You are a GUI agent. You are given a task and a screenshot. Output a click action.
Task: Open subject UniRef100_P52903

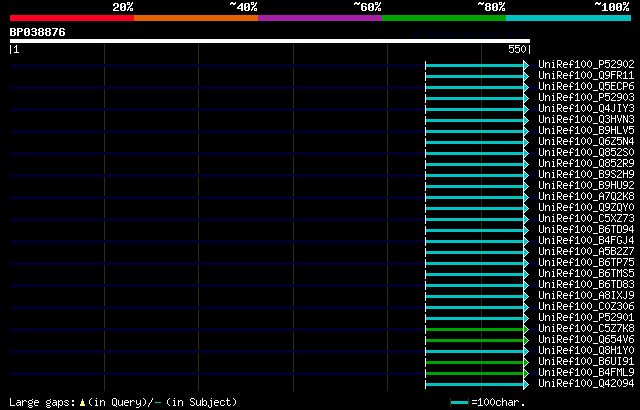click(586, 97)
